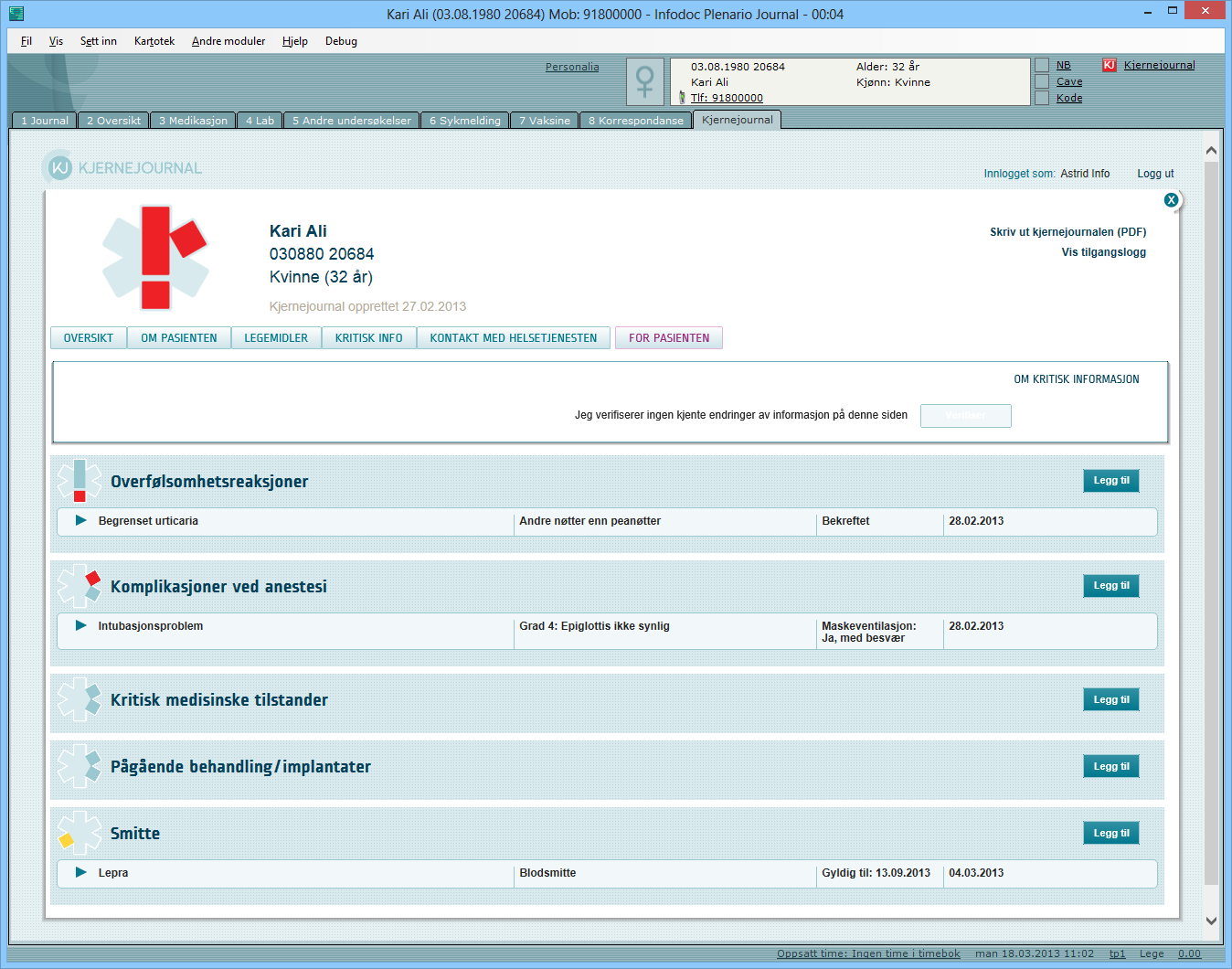Click the Cave link label
The image size is (1232, 969).
(x=1069, y=81)
